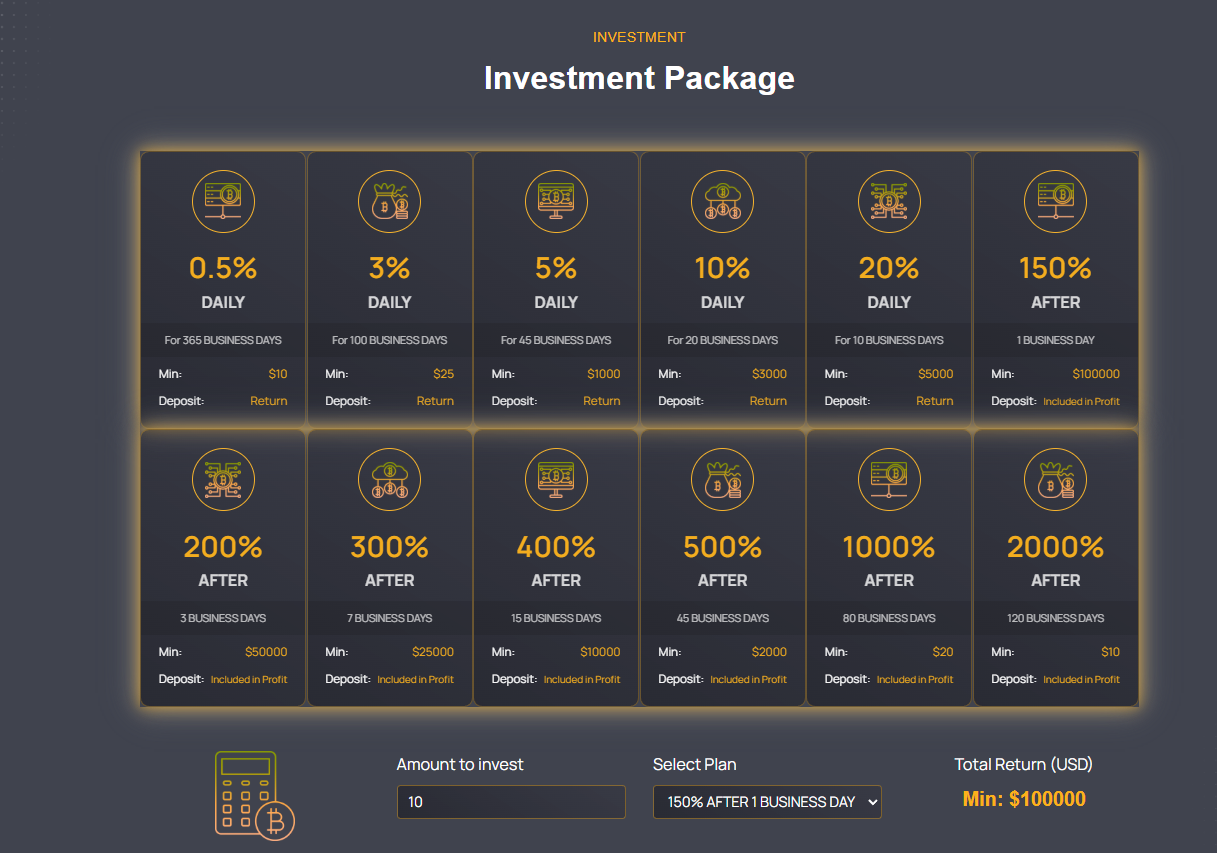Click the Amount to invest field
The height and width of the screenshot is (853, 1217).
[511, 802]
